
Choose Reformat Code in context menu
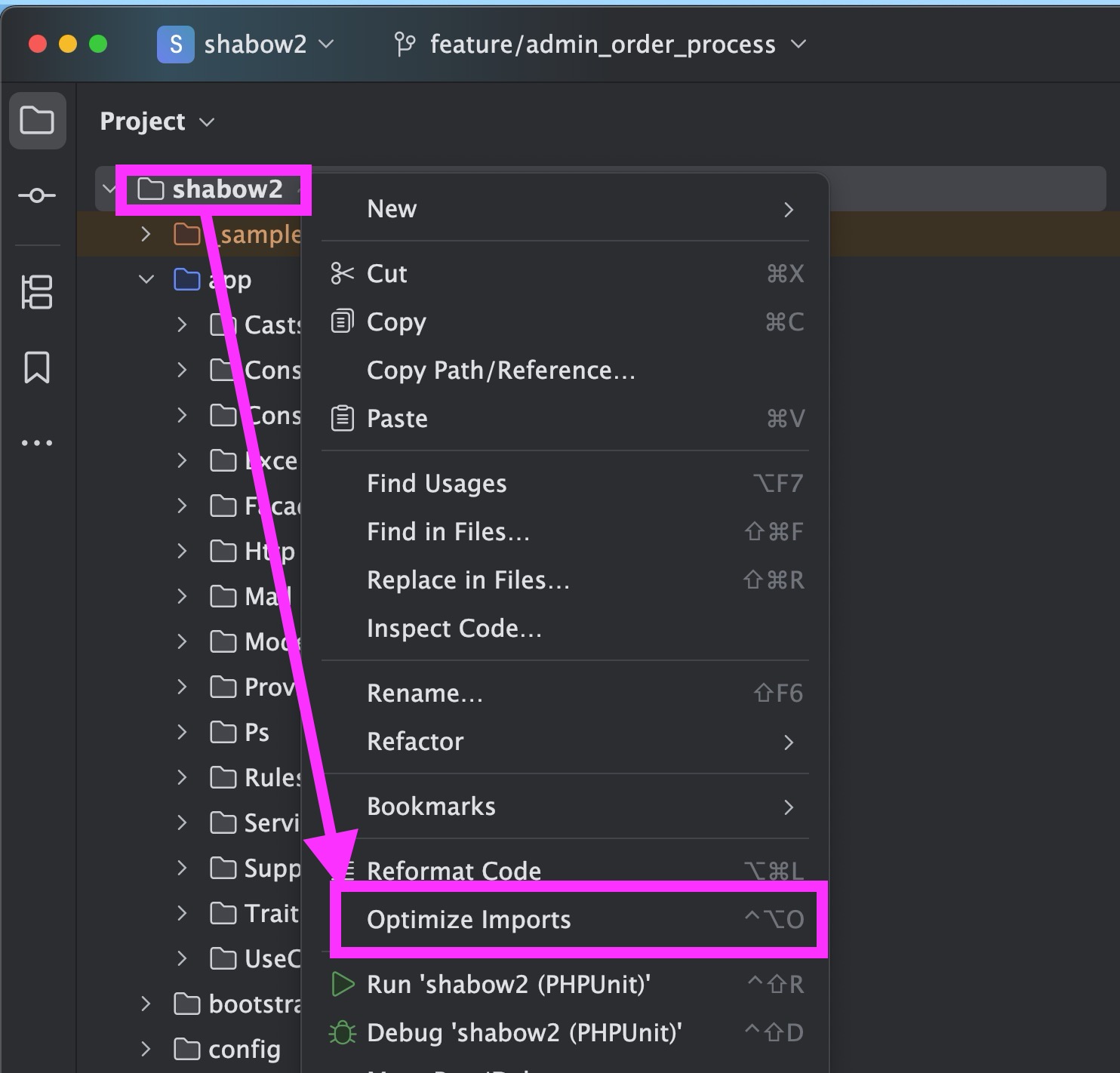click(x=454, y=871)
